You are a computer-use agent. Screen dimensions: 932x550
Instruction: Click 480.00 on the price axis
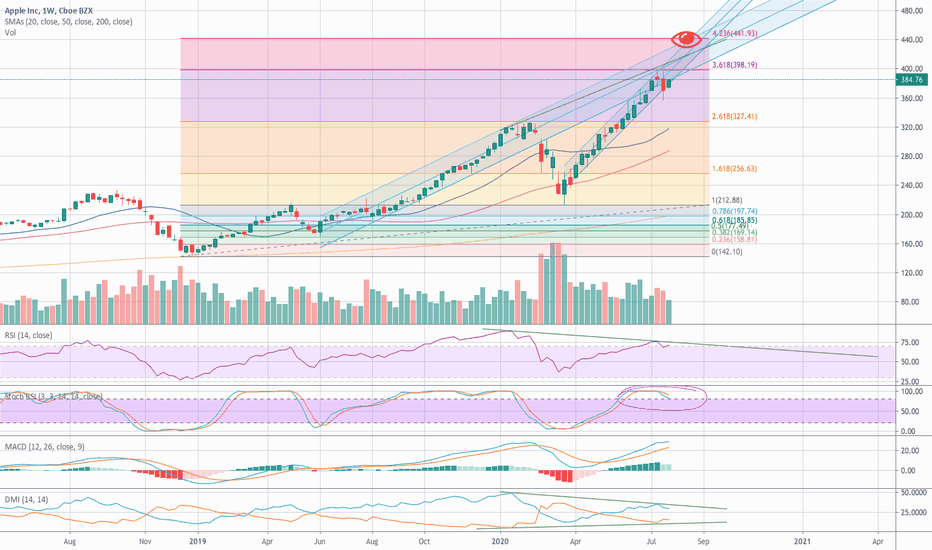point(912,11)
